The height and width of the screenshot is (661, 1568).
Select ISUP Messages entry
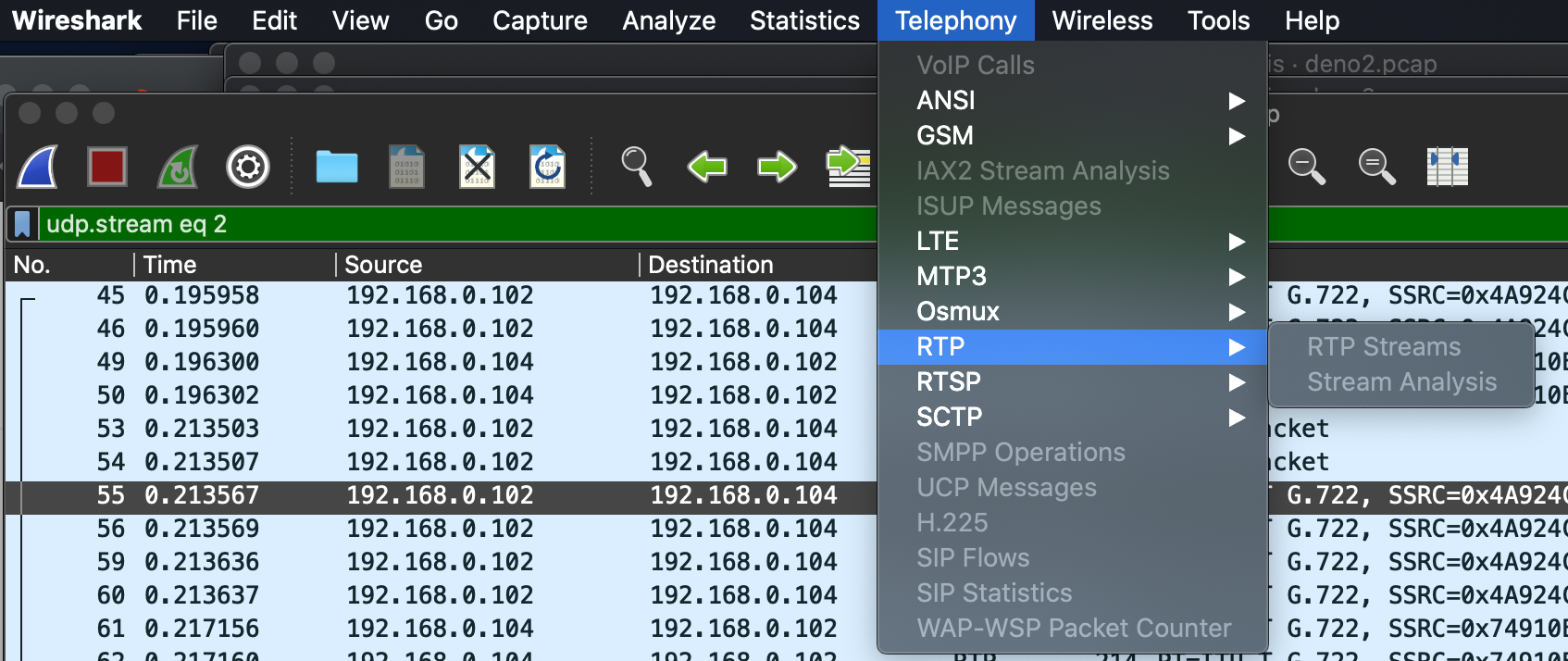pos(1073,206)
